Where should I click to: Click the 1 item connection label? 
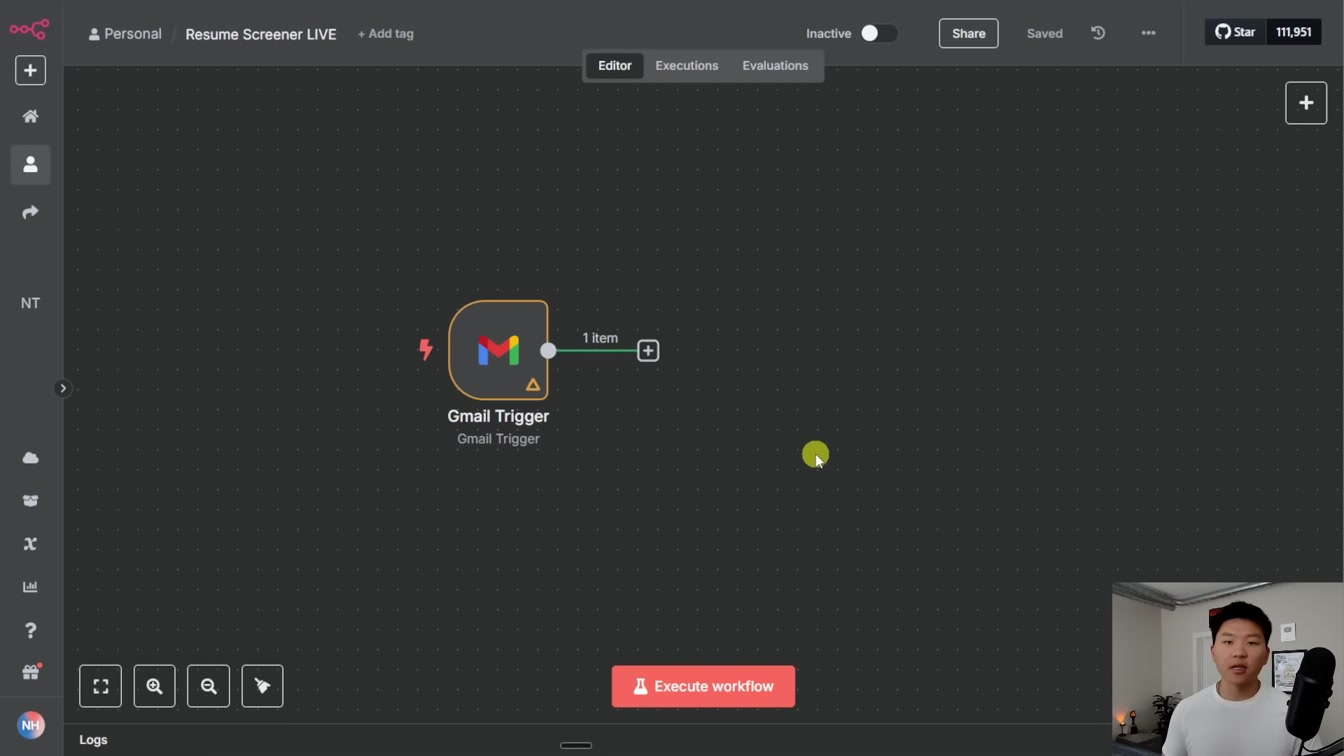coord(600,338)
